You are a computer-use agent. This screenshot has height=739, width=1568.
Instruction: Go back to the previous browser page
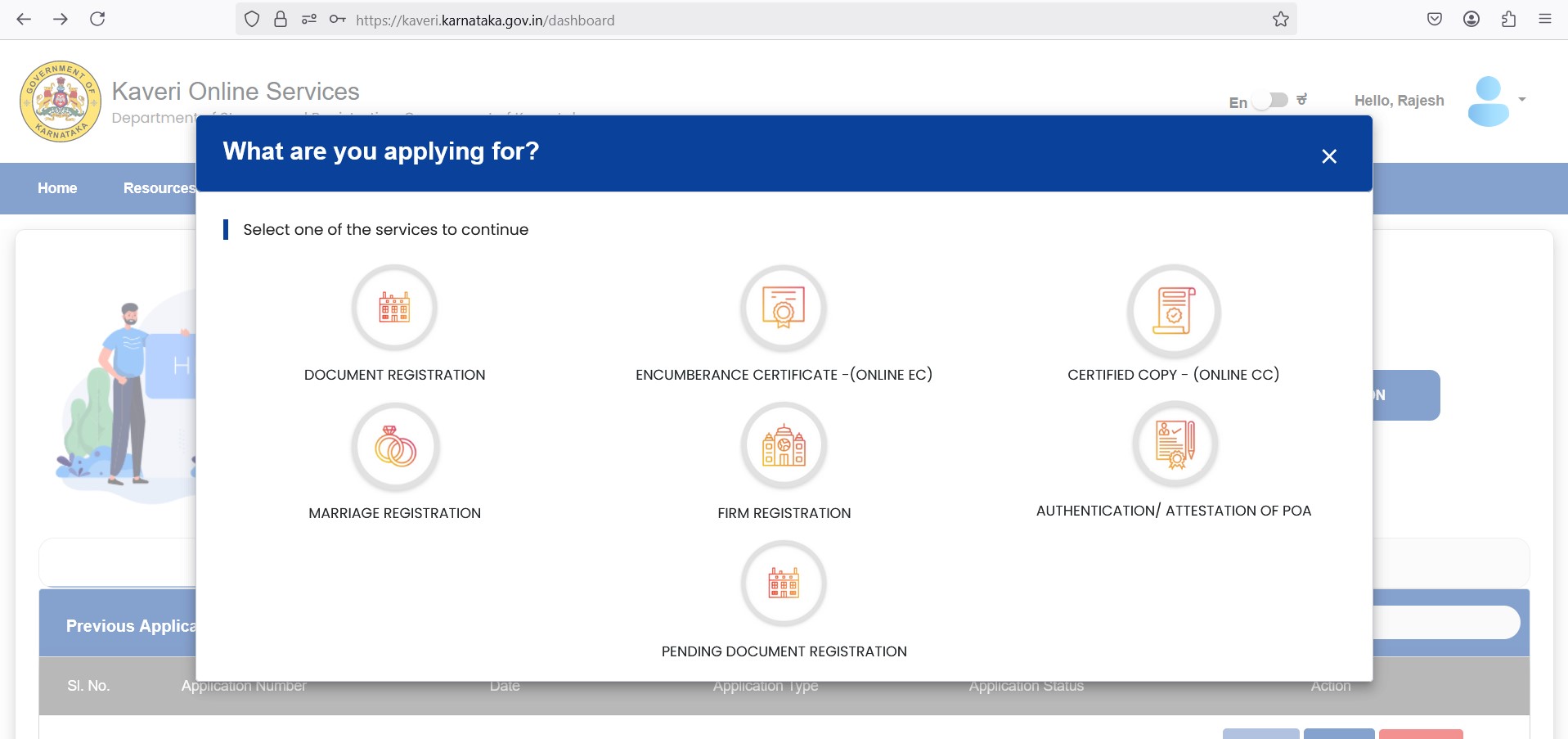tap(24, 19)
